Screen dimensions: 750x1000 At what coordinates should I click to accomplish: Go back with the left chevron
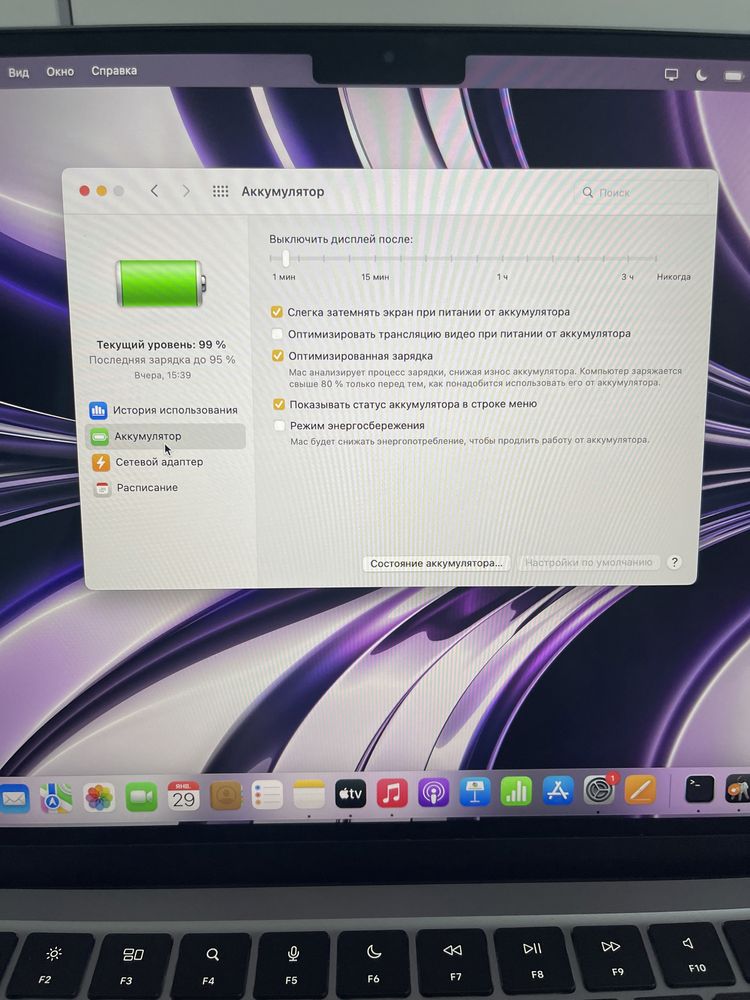coord(154,191)
